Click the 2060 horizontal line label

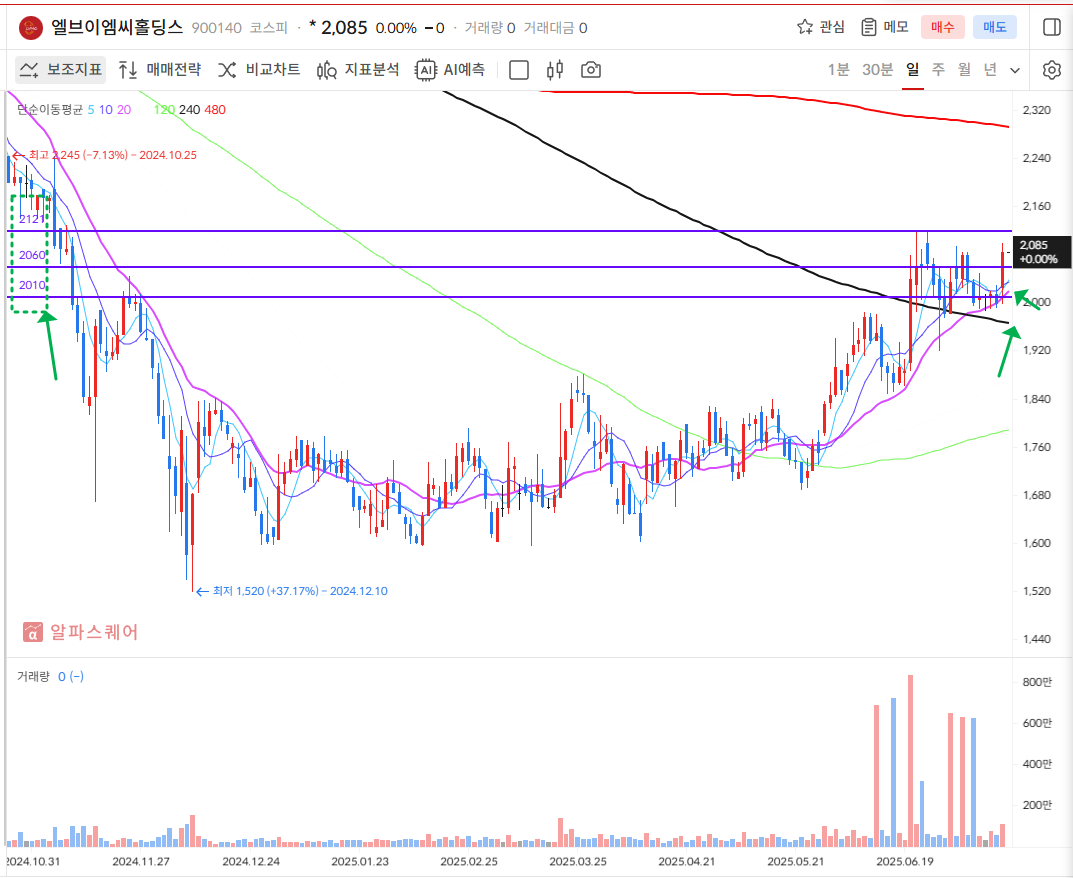pos(32,255)
